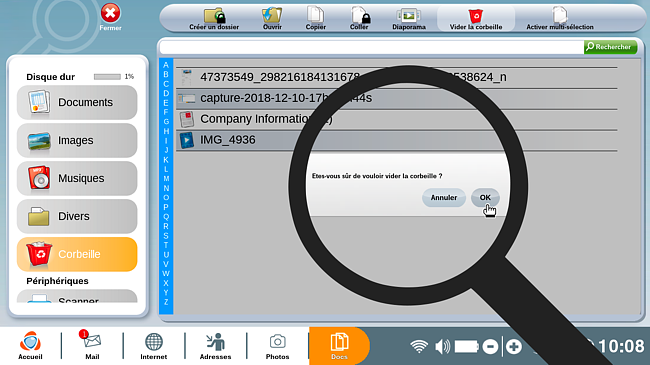Image resolution: width=650 pixels, height=365 pixels.
Task: Create a folder via Créer un dossier
Action: click(x=214, y=19)
